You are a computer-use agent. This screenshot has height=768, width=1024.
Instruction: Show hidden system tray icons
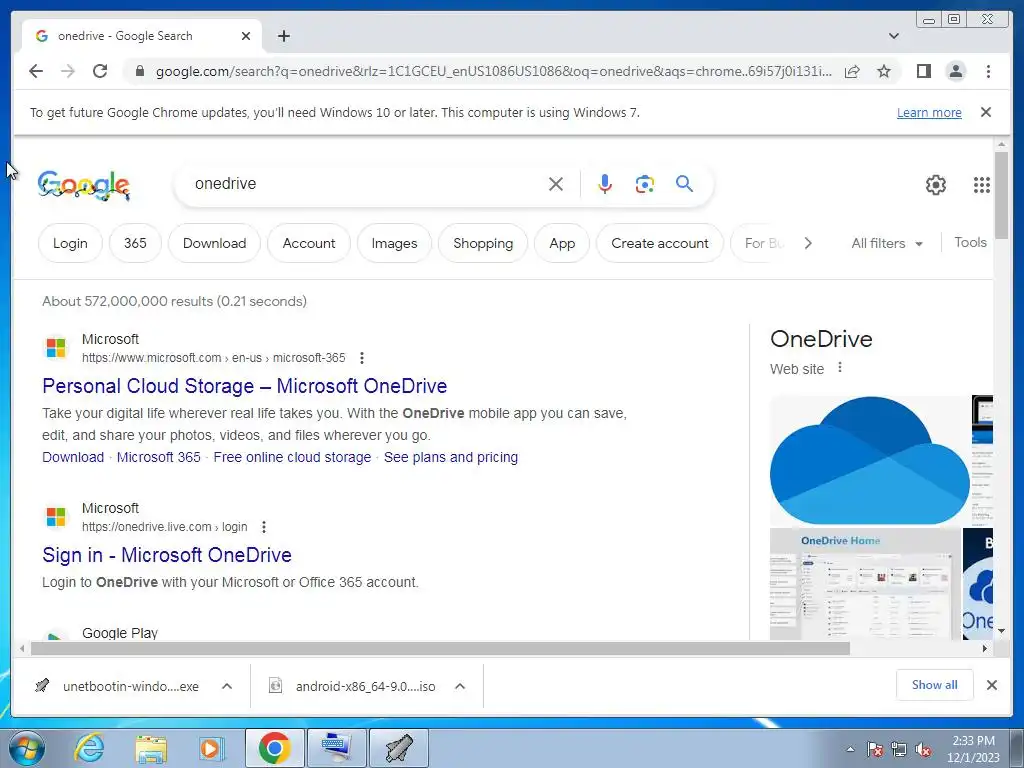[850, 749]
